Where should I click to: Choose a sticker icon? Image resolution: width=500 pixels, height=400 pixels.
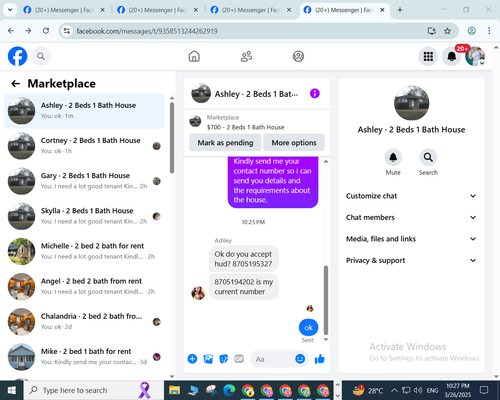tap(224, 359)
